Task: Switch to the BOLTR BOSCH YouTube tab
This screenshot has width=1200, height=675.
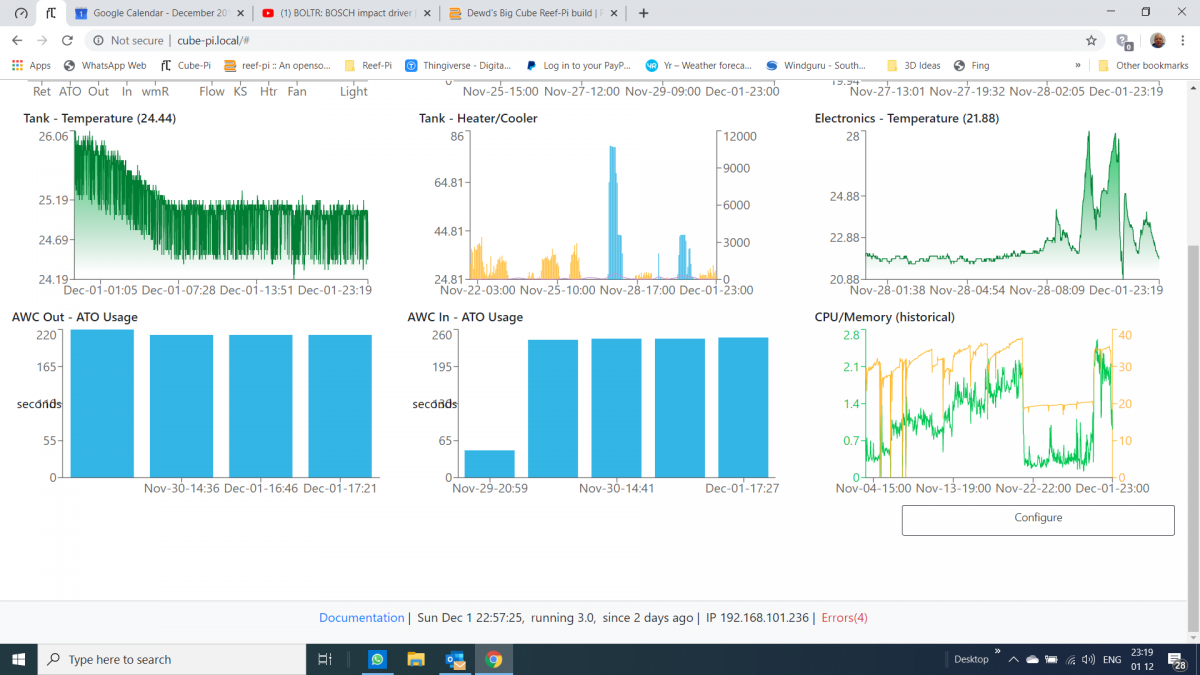Action: 346,13
